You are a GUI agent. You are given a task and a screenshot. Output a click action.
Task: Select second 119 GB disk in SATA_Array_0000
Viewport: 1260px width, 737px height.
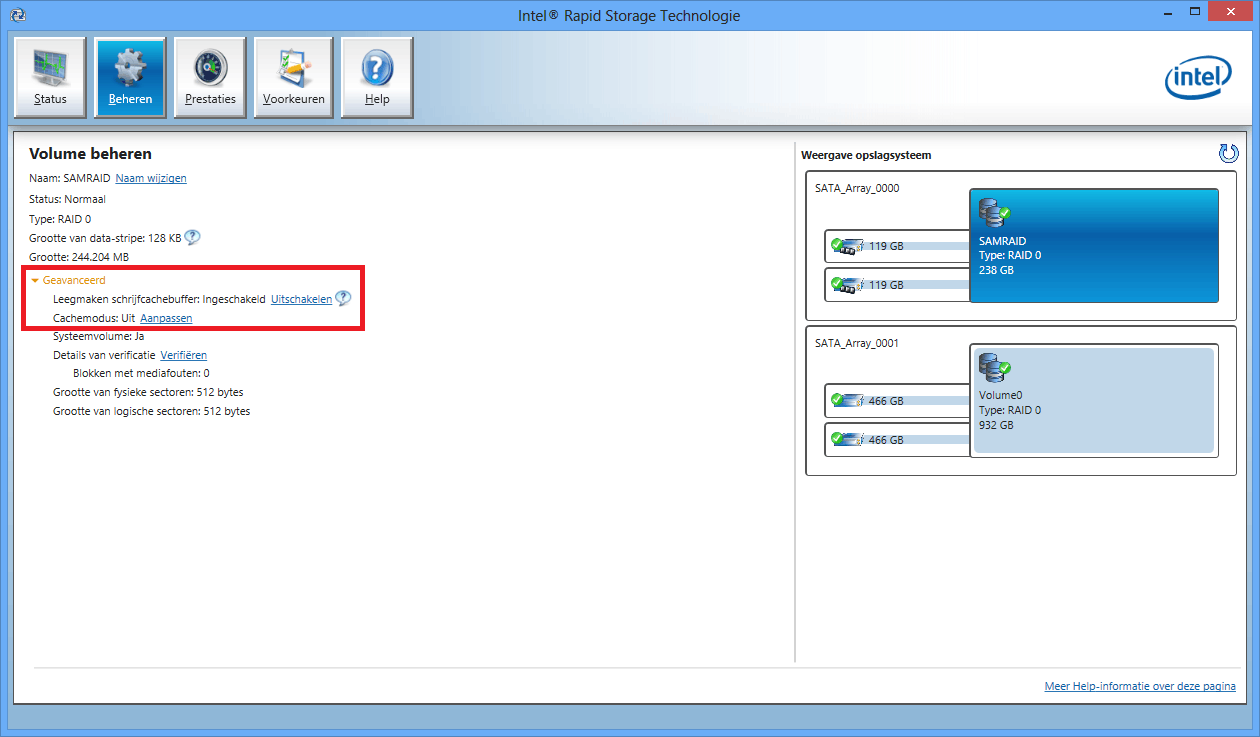point(897,284)
